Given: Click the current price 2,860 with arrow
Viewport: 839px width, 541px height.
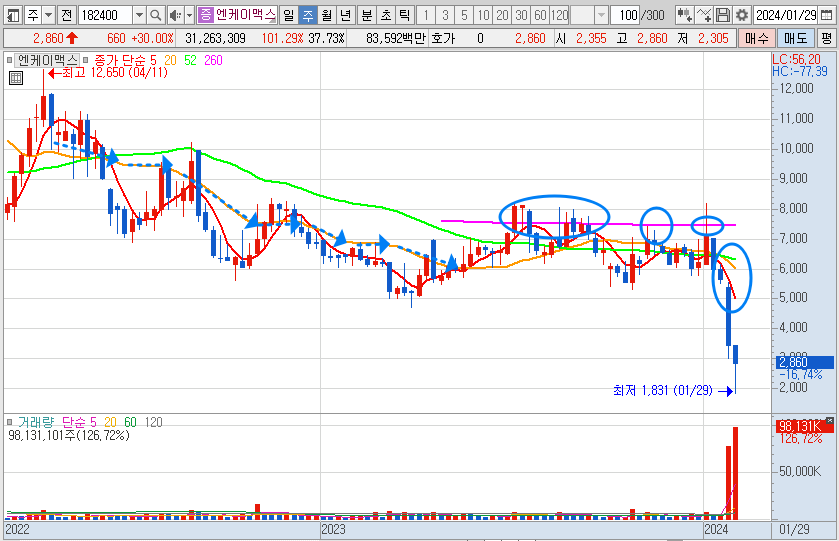Looking at the screenshot, I should click(56, 39).
